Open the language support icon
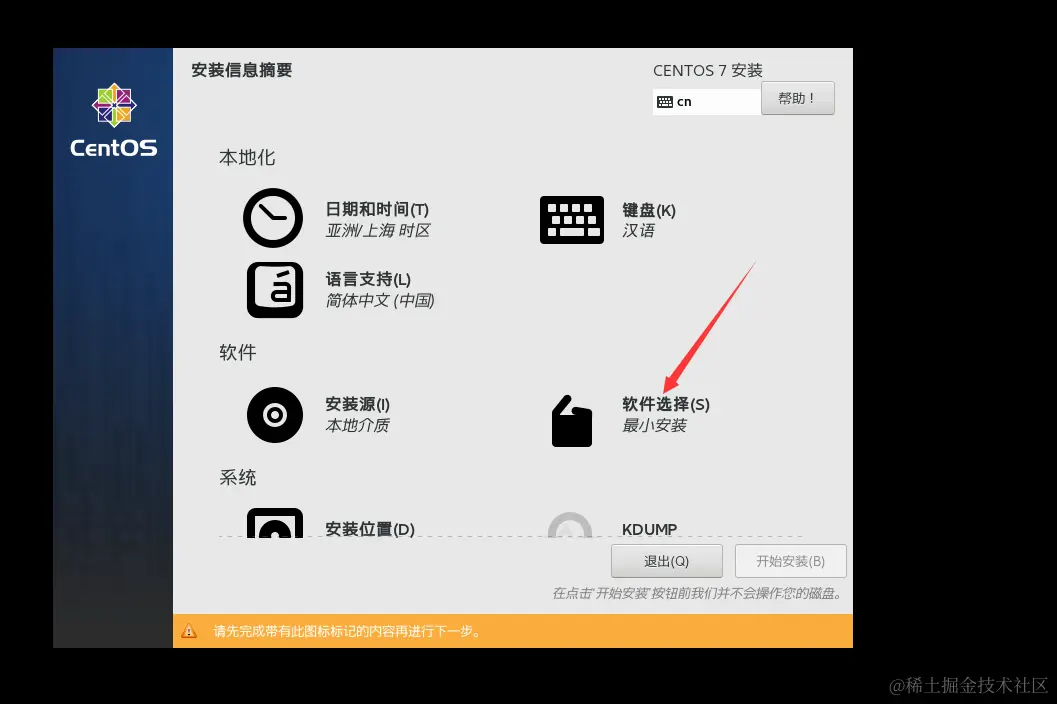Screen dimensions: 1057x704 [275, 290]
